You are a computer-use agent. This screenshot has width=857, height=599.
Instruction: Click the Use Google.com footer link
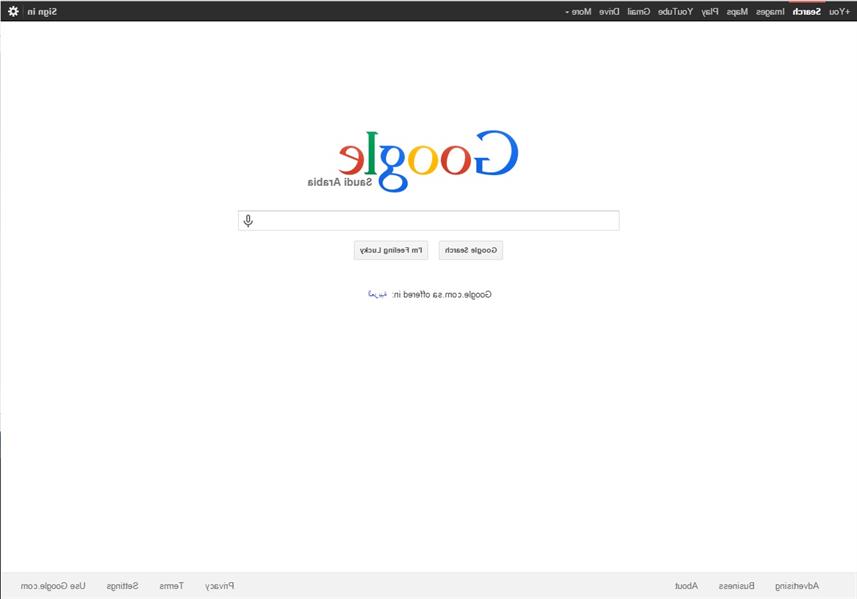[x=53, y=586]
